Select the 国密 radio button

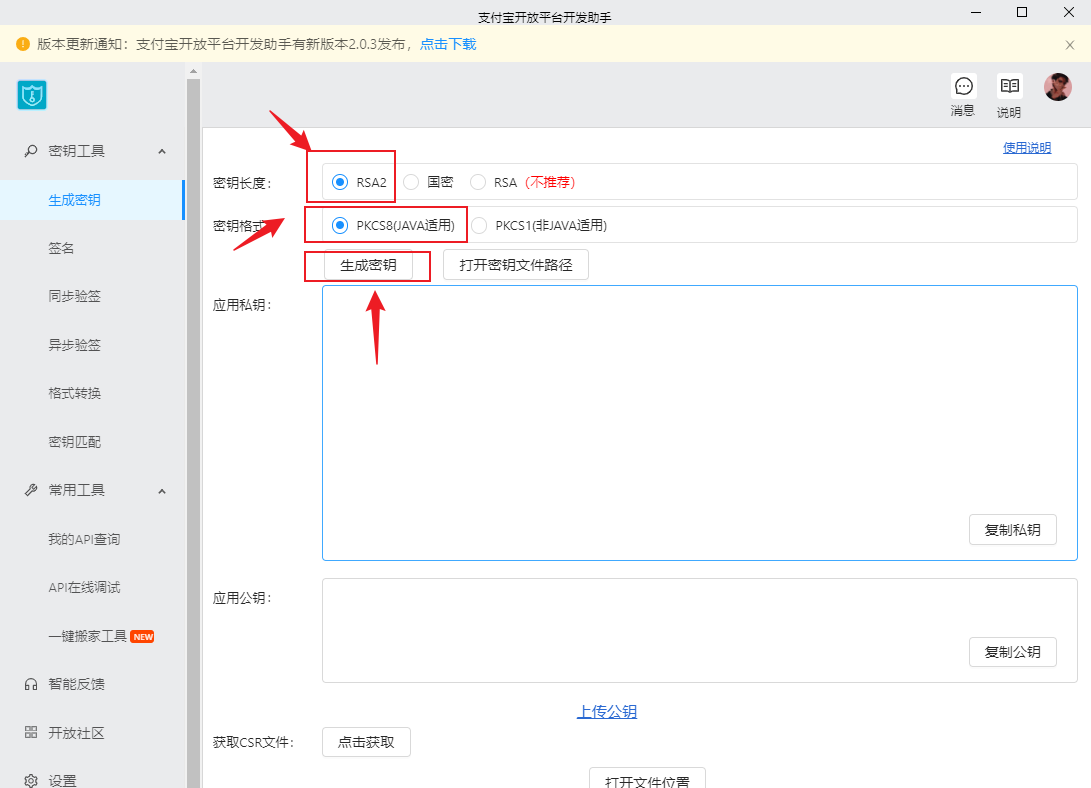pos(411,182)
